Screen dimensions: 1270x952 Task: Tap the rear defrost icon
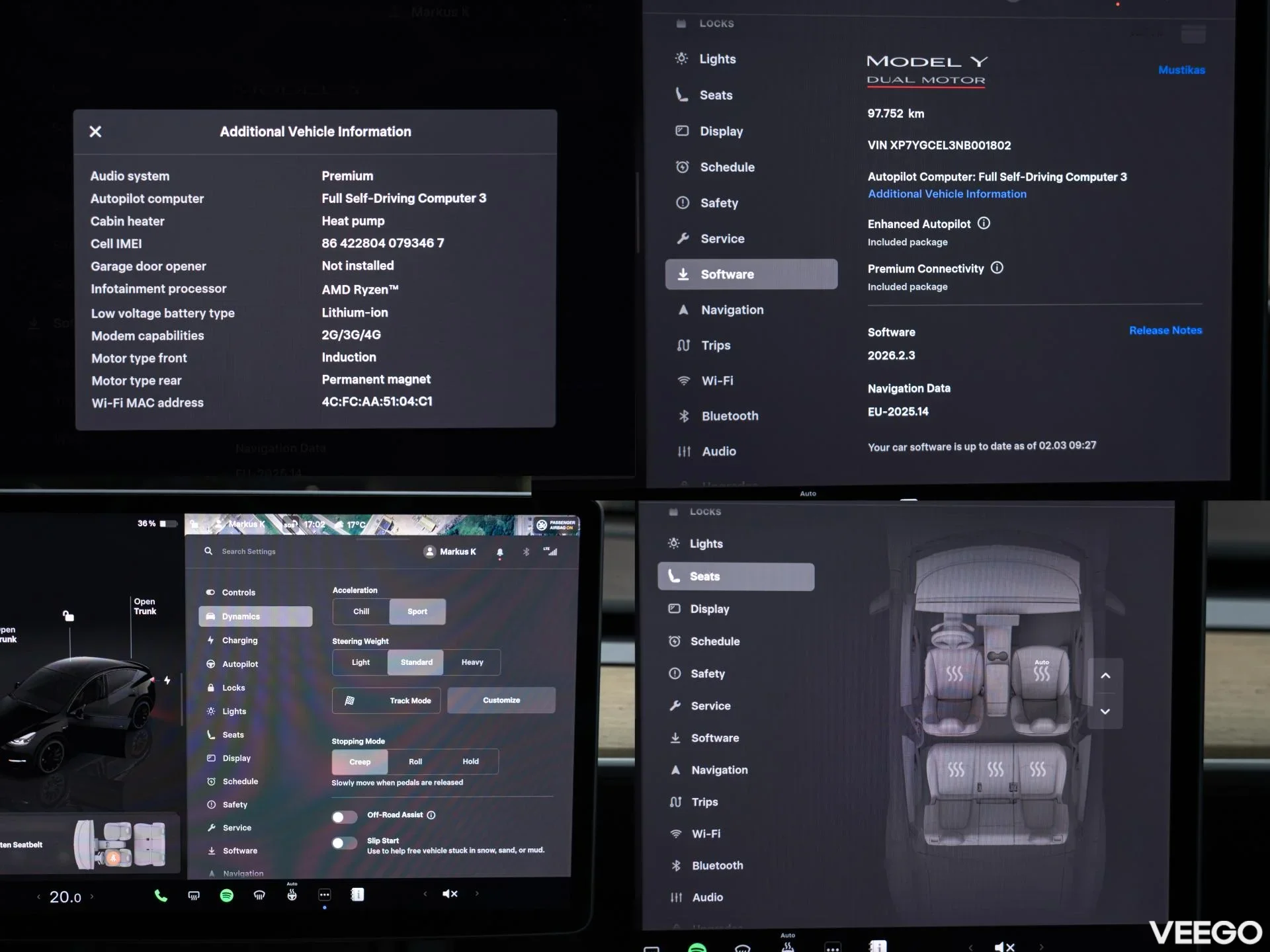tap(194, 896)
